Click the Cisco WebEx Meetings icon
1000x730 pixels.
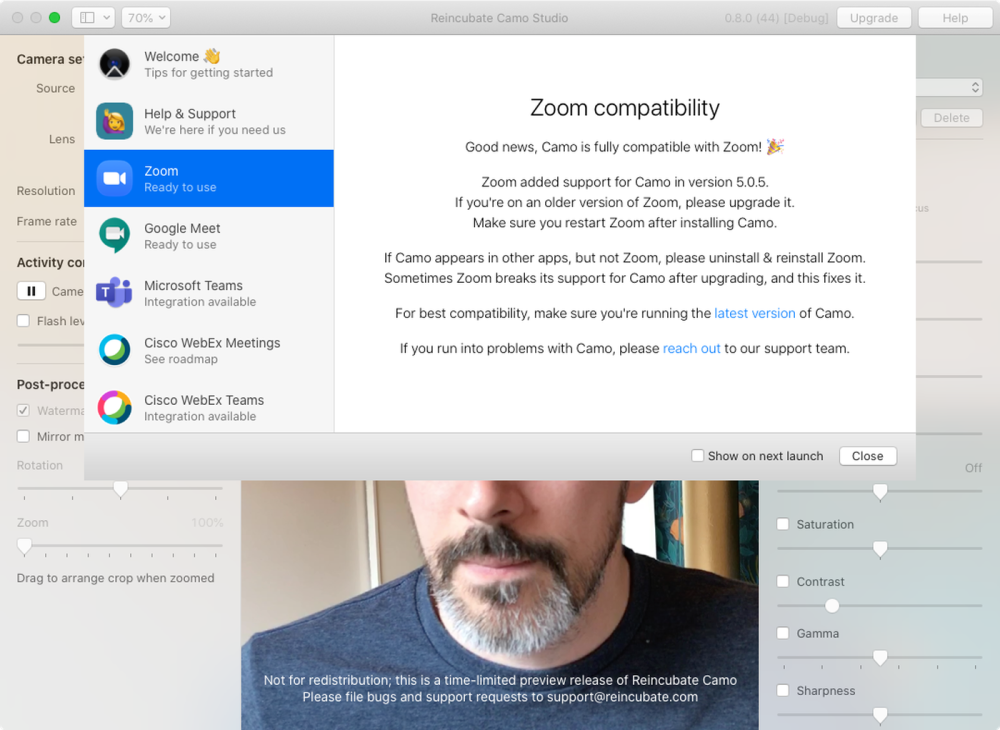point(114,350)
